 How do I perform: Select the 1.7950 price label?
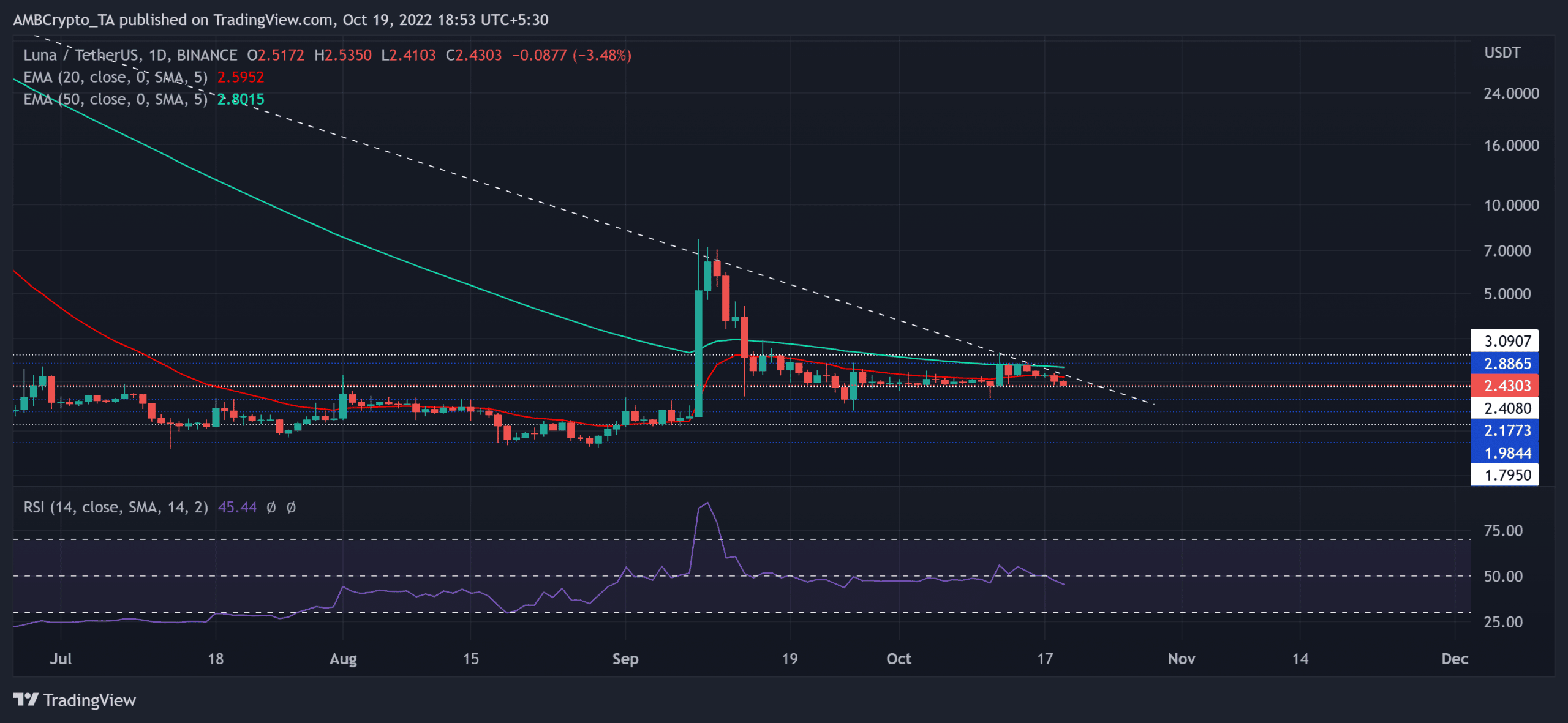1505,475
